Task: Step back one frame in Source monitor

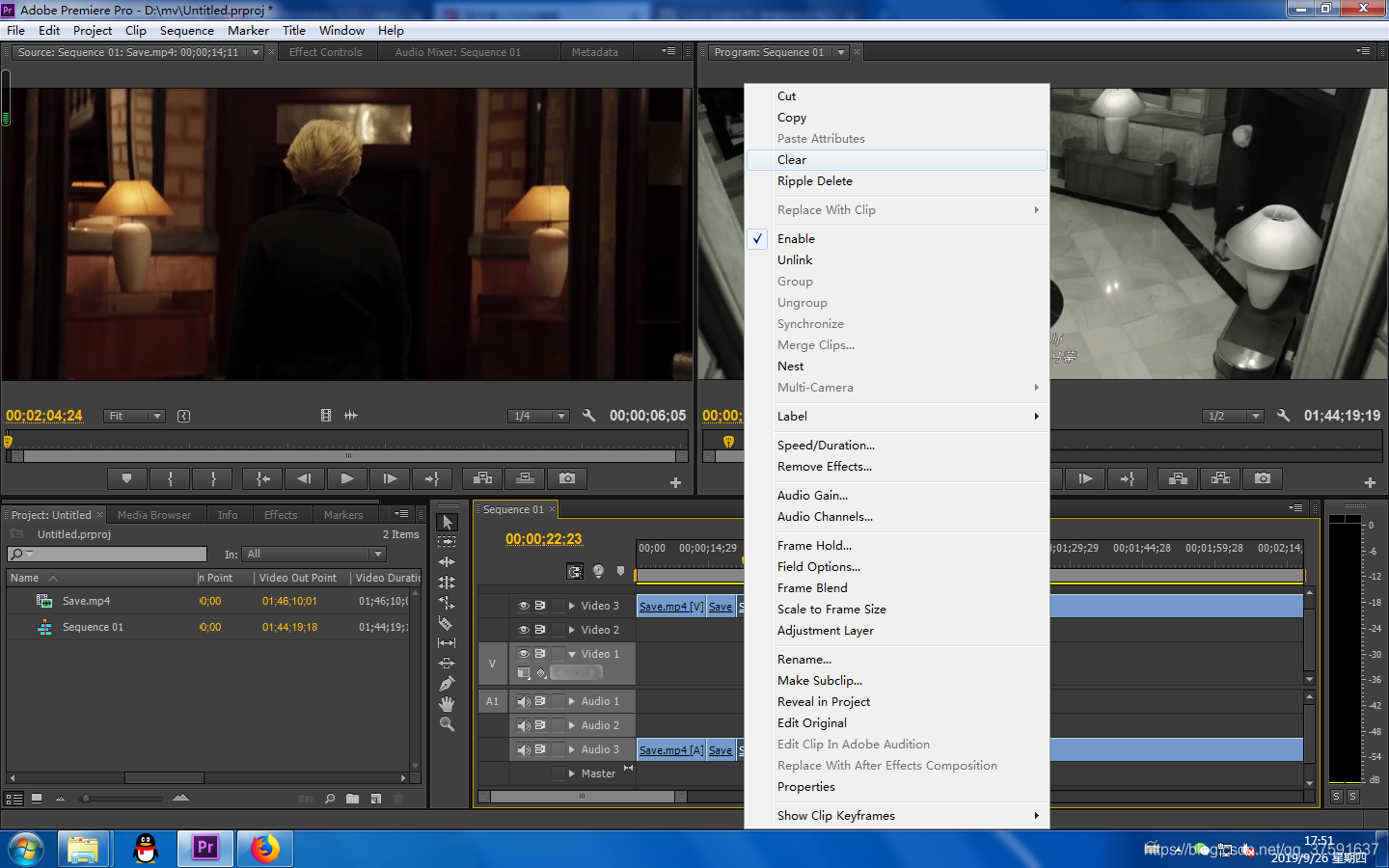Action: tap(305, 478)
